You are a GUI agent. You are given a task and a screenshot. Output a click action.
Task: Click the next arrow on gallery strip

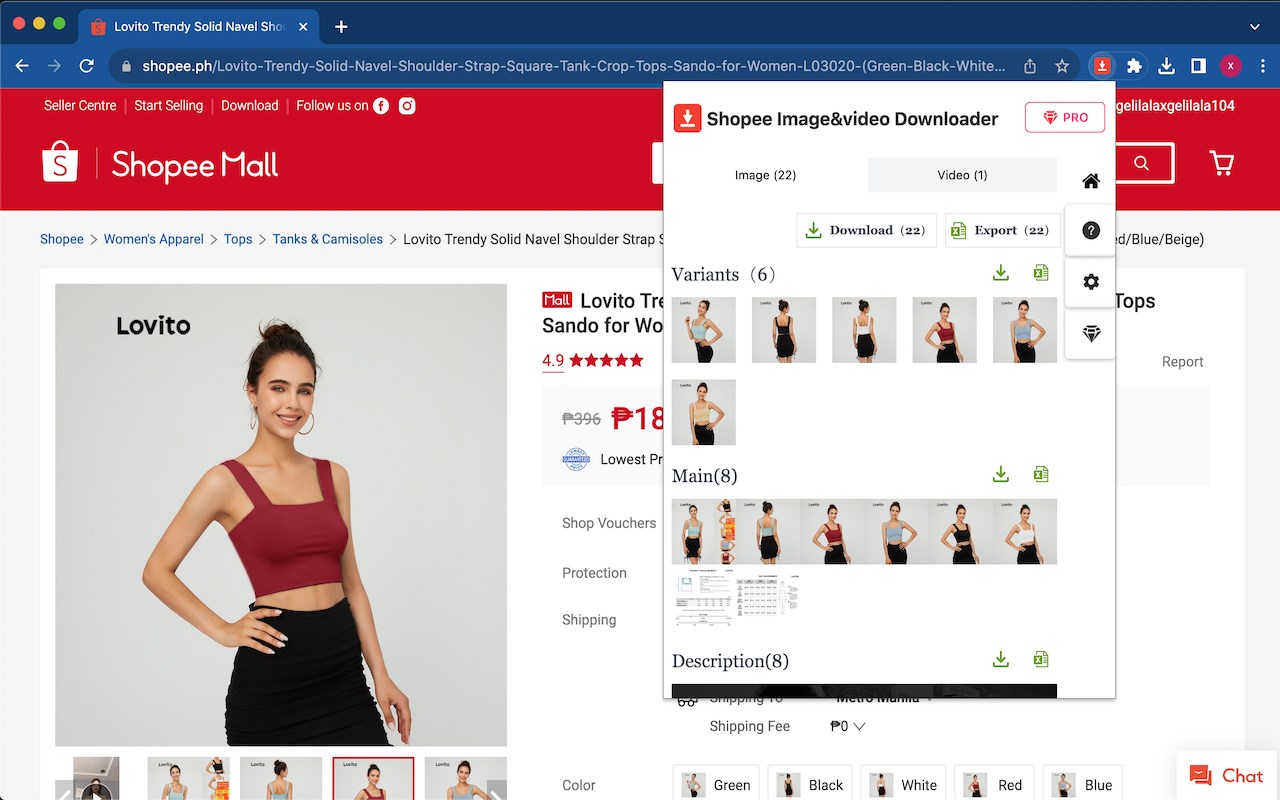pyautogui.click(x=496, y=790)
